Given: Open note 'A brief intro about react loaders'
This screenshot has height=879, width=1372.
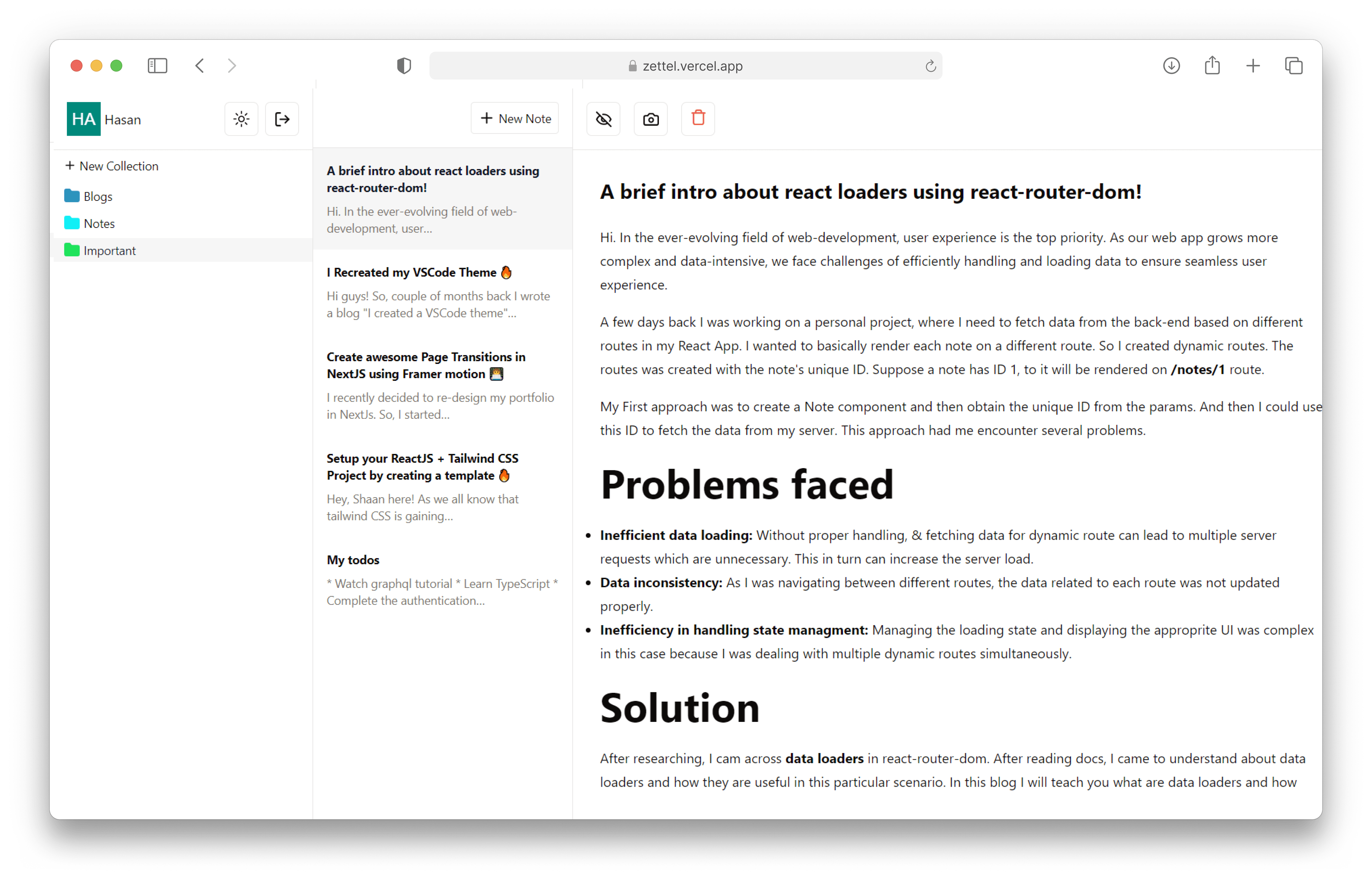Looking at the screenshot, I should tap(443, 199).
